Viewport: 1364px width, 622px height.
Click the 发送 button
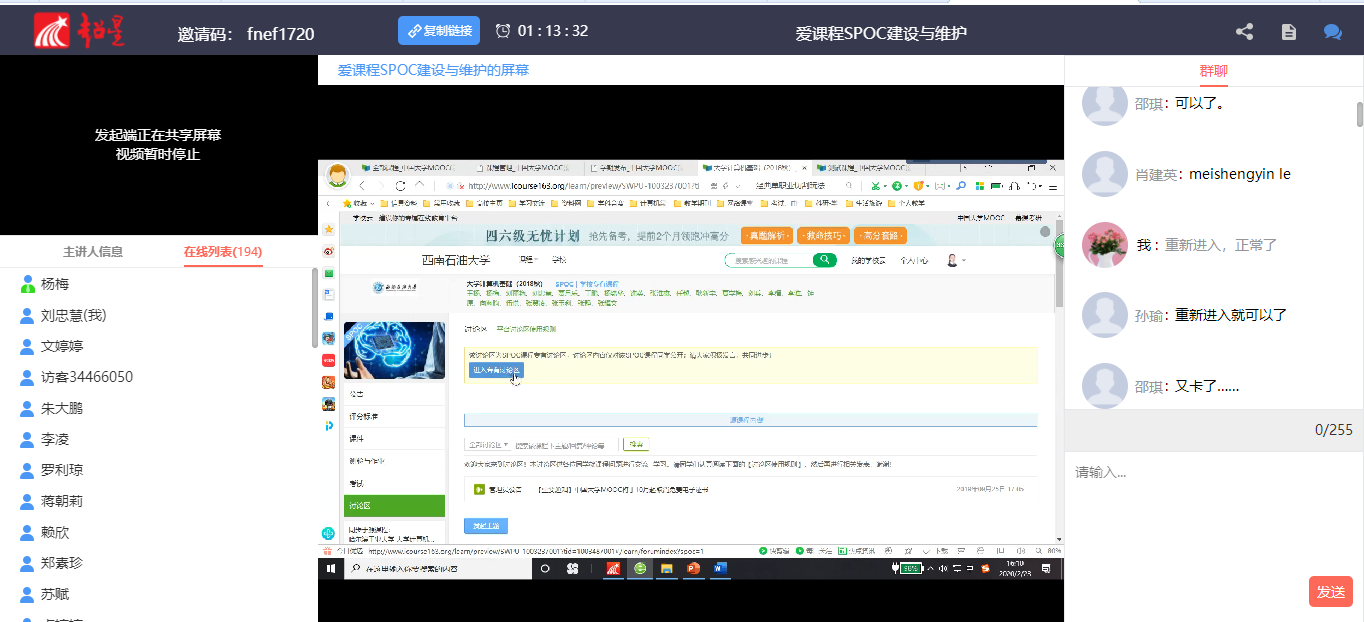tap(1330, 592)
